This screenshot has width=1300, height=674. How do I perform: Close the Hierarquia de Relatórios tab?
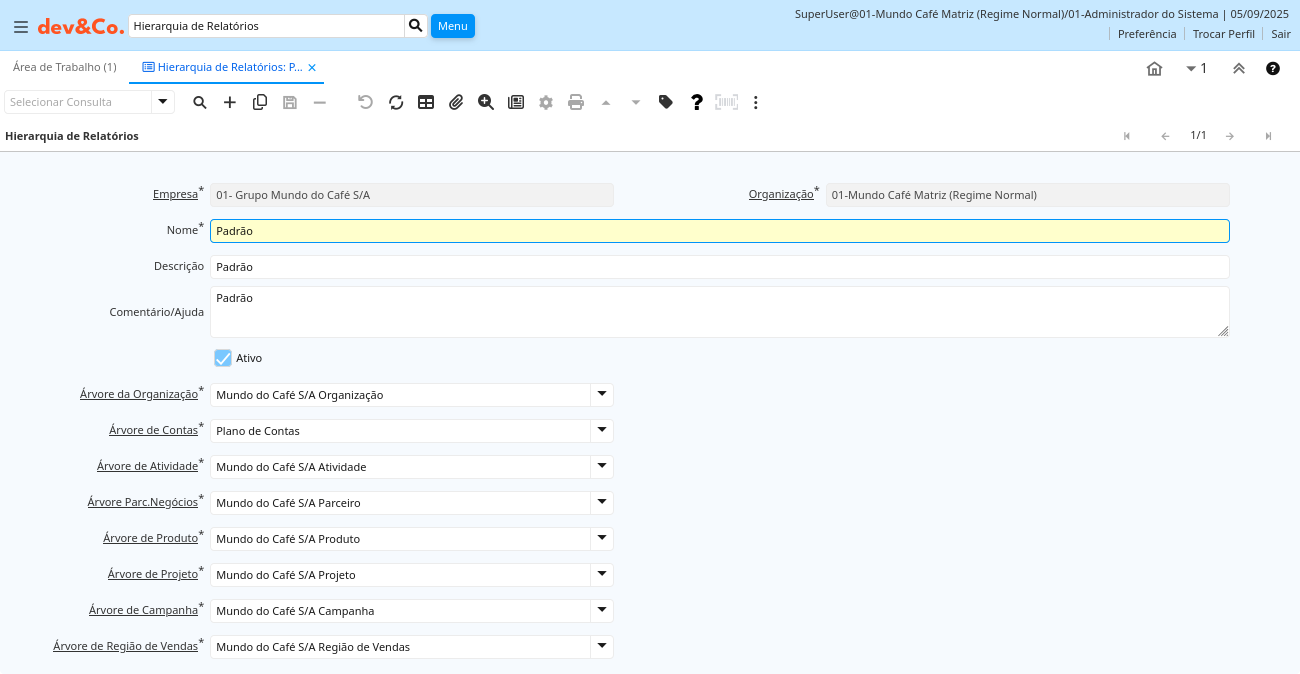(x=312, y=68)
